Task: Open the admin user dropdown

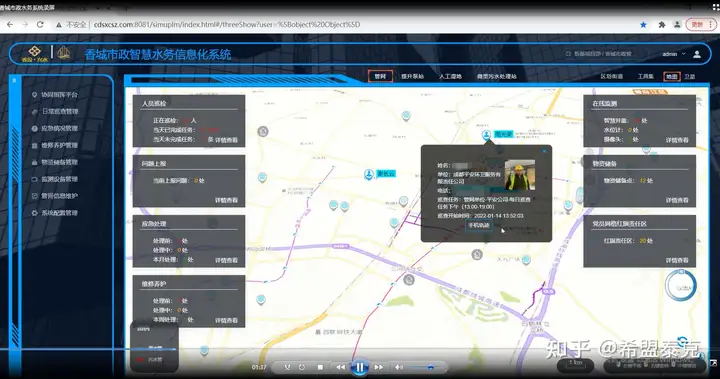Action: click(674, 54)
